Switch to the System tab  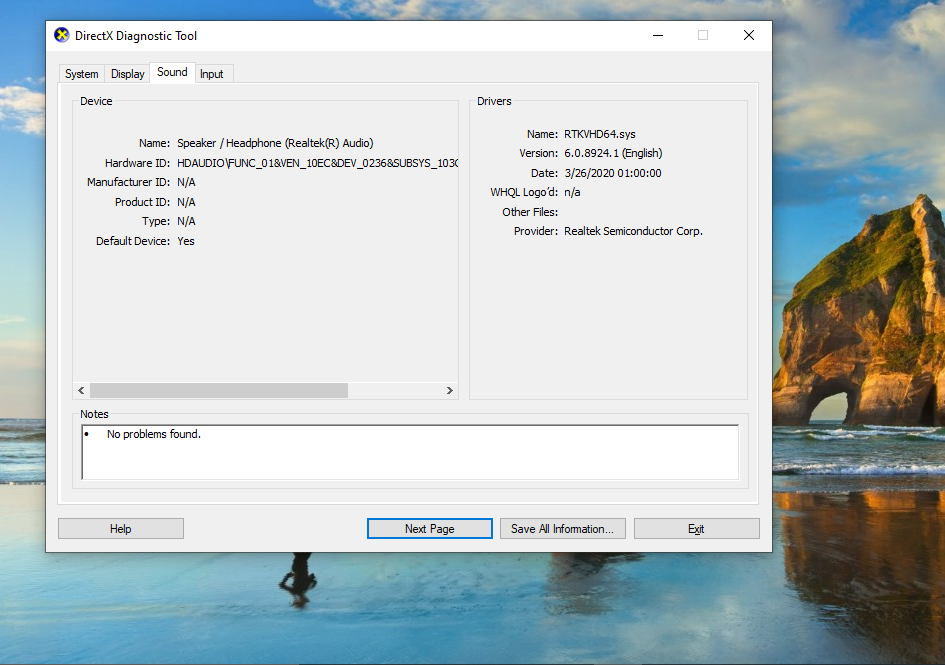click(x=81, y=74)
